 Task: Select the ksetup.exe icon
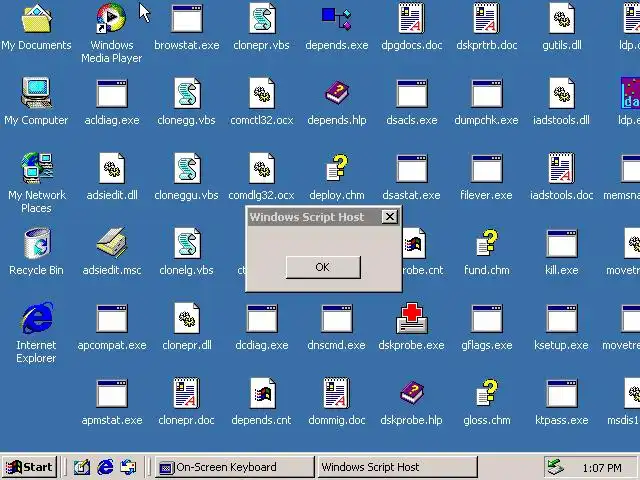tap(562, 318)
